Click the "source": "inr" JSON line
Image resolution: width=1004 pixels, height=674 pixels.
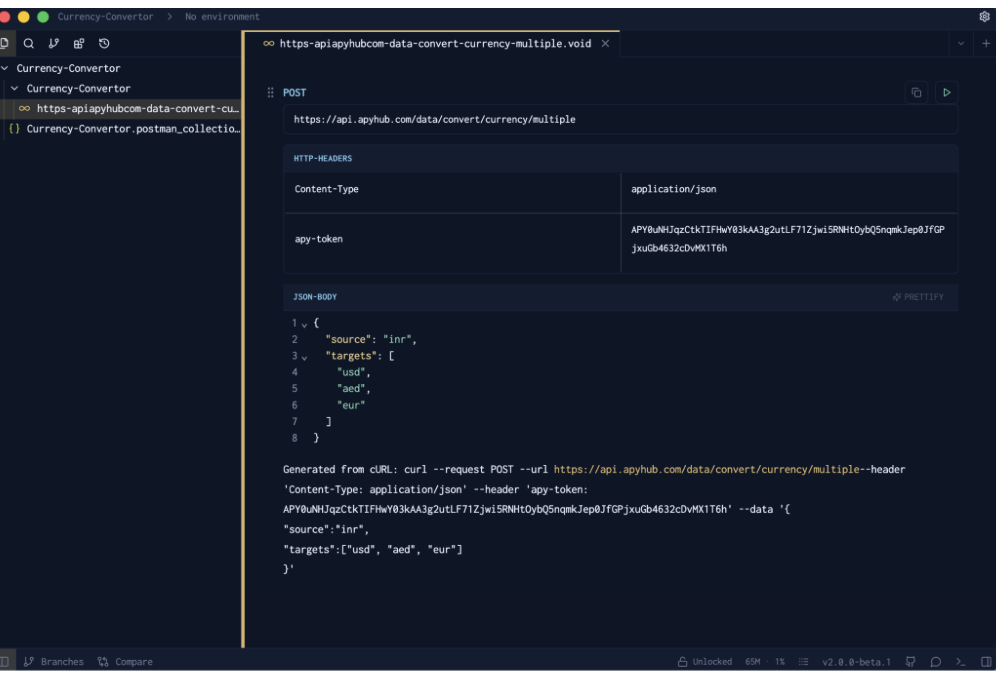pos(371,340)
